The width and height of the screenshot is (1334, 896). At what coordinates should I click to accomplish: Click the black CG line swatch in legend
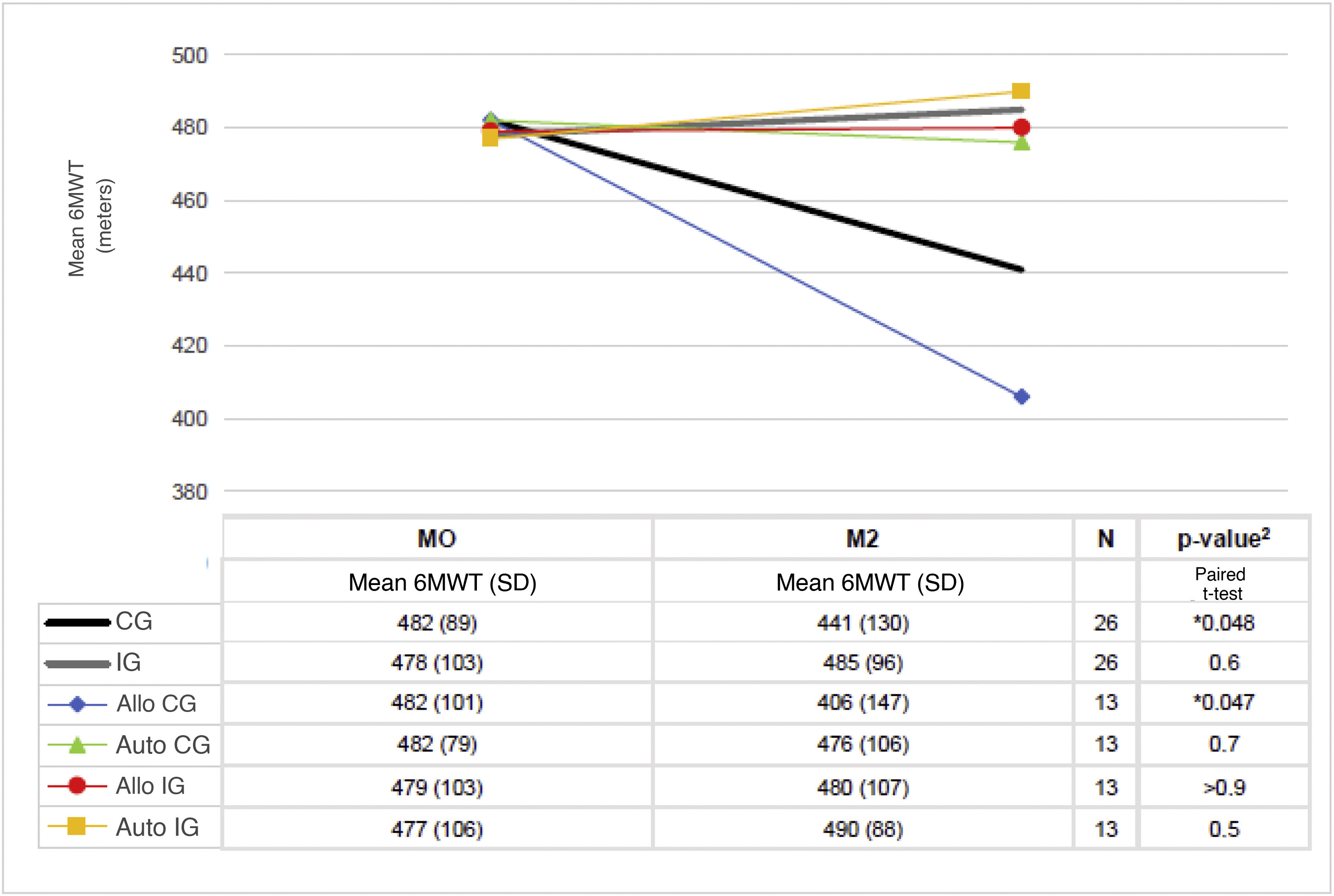(x=77, y=622)
